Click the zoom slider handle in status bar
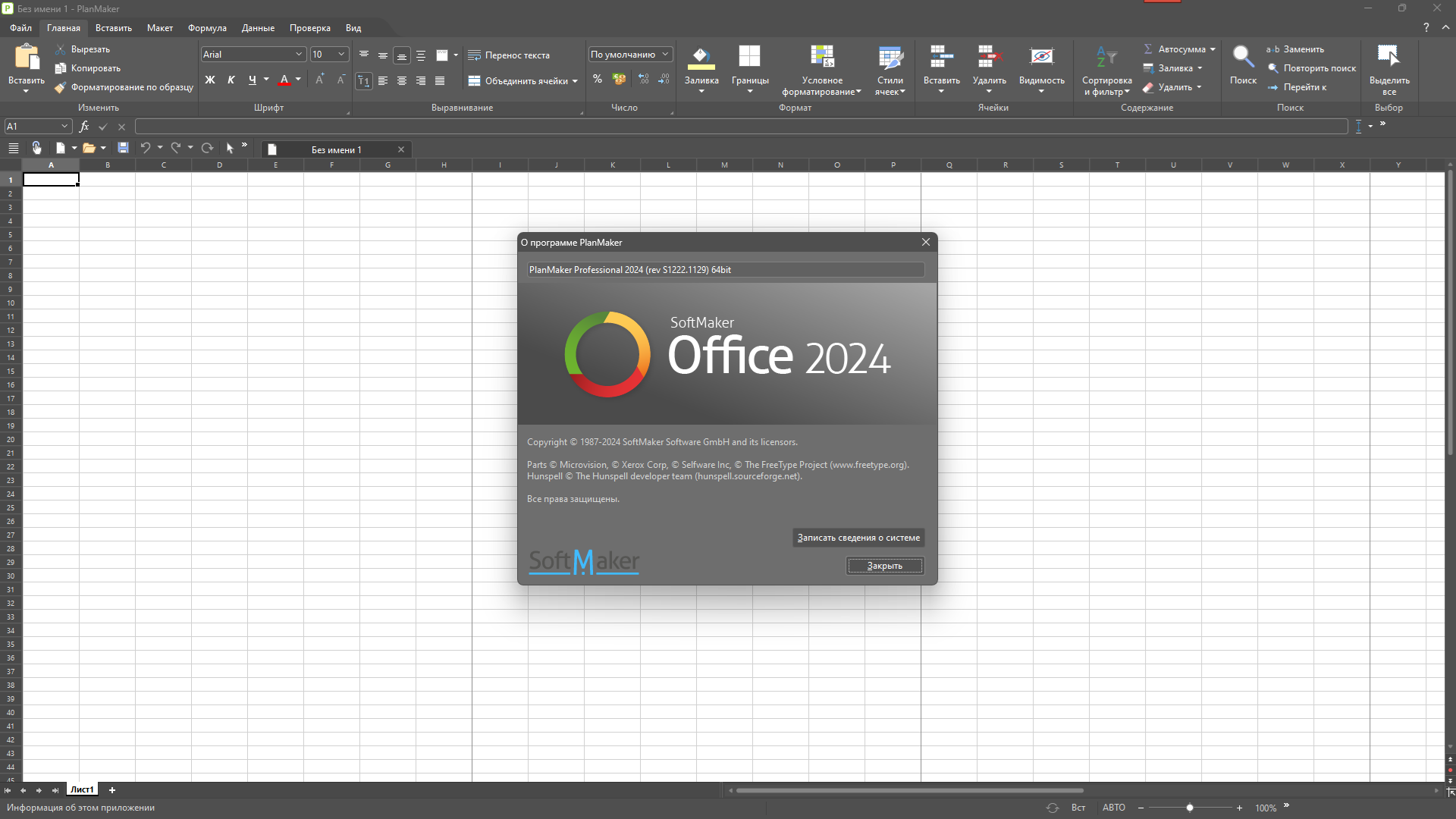Viewport: 1456px width, 819px height. pos(1190,808)
